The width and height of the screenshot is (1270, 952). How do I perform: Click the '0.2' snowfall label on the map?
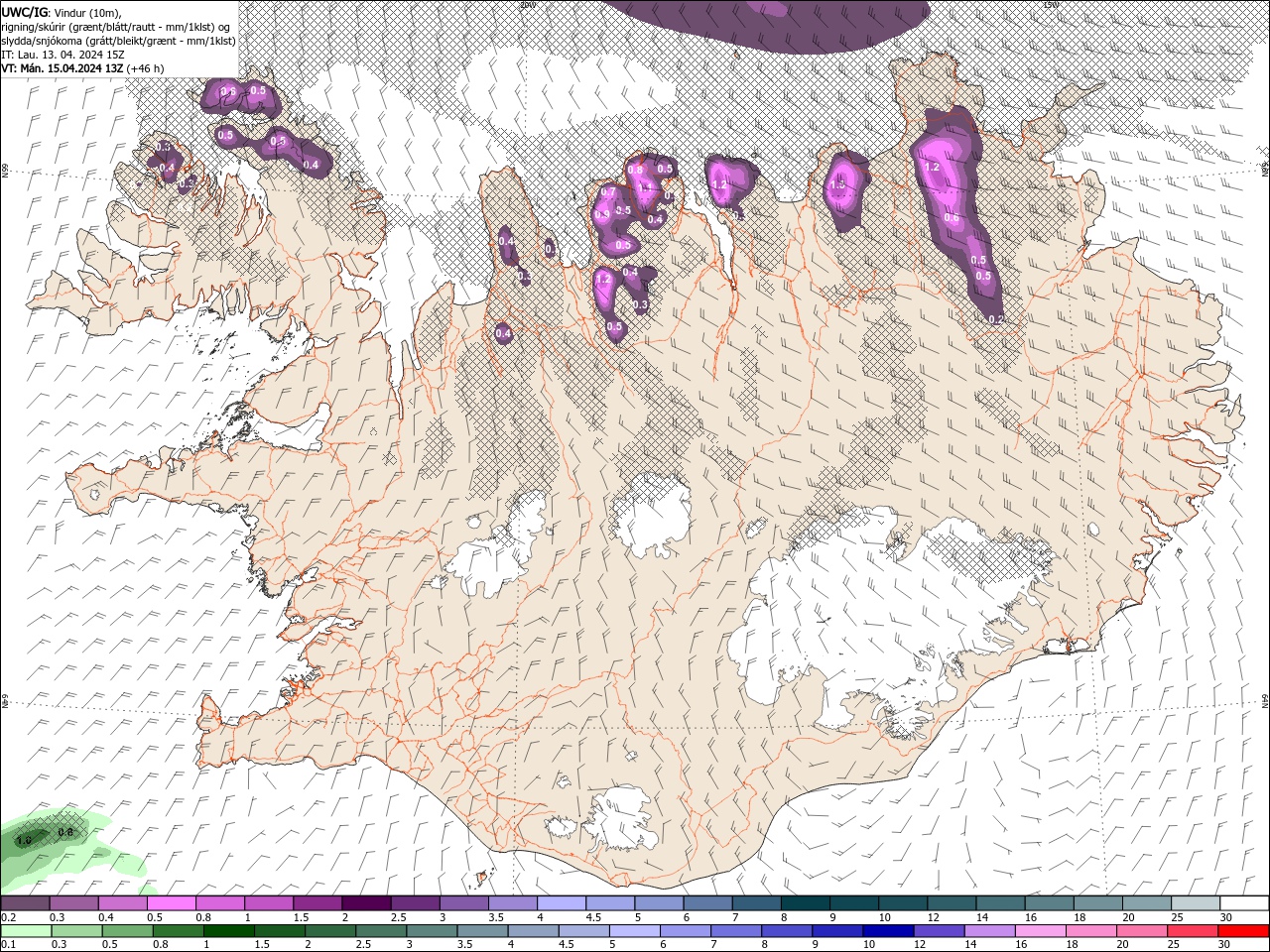[x=996, y=318]
